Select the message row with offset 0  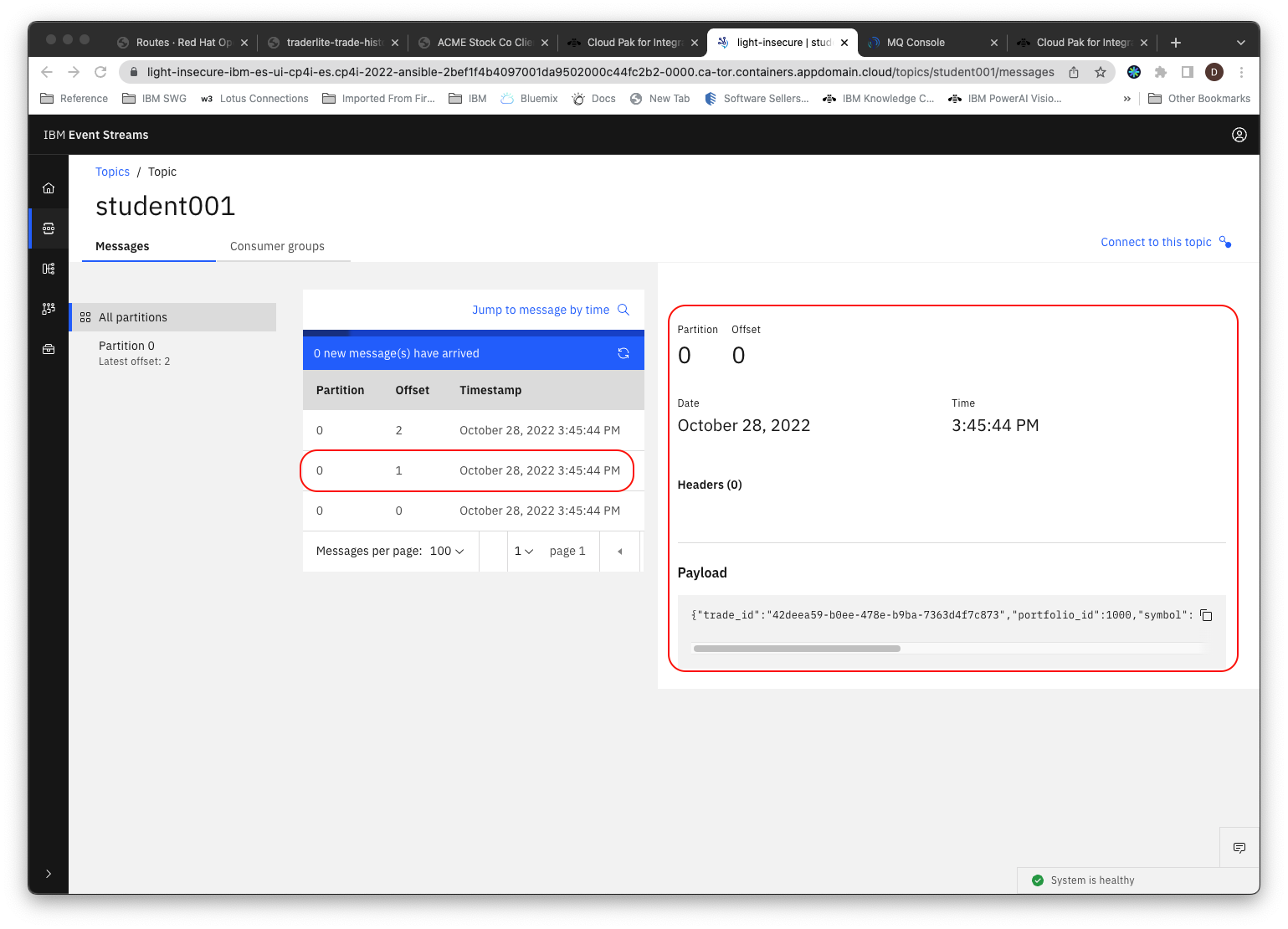474,511
